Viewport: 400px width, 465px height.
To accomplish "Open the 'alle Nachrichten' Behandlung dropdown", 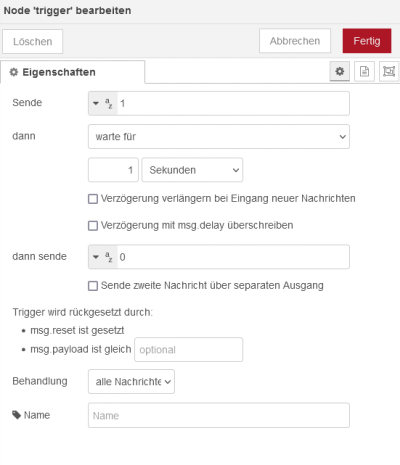I will coord(131,381).
